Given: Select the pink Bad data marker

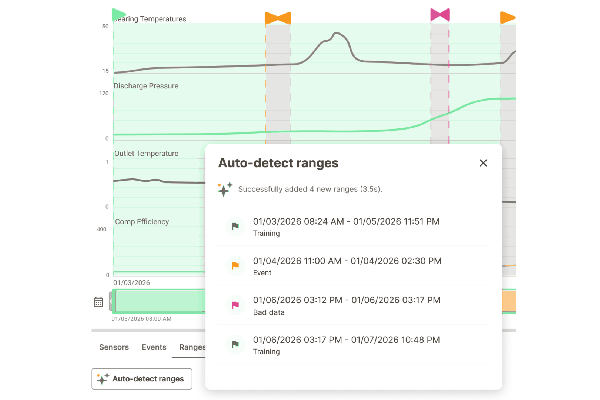Looking at the screenshot, I should point(440,14).
